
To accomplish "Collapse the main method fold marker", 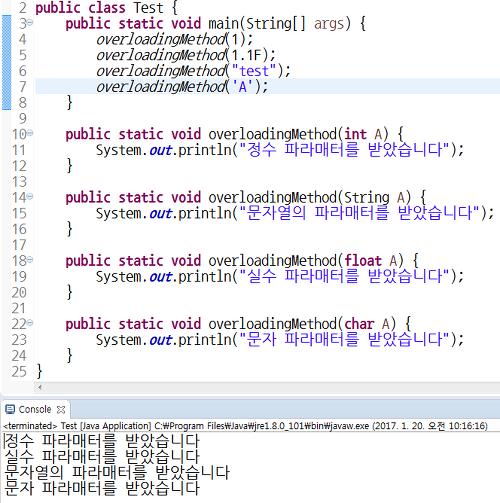I will (30, 22).
